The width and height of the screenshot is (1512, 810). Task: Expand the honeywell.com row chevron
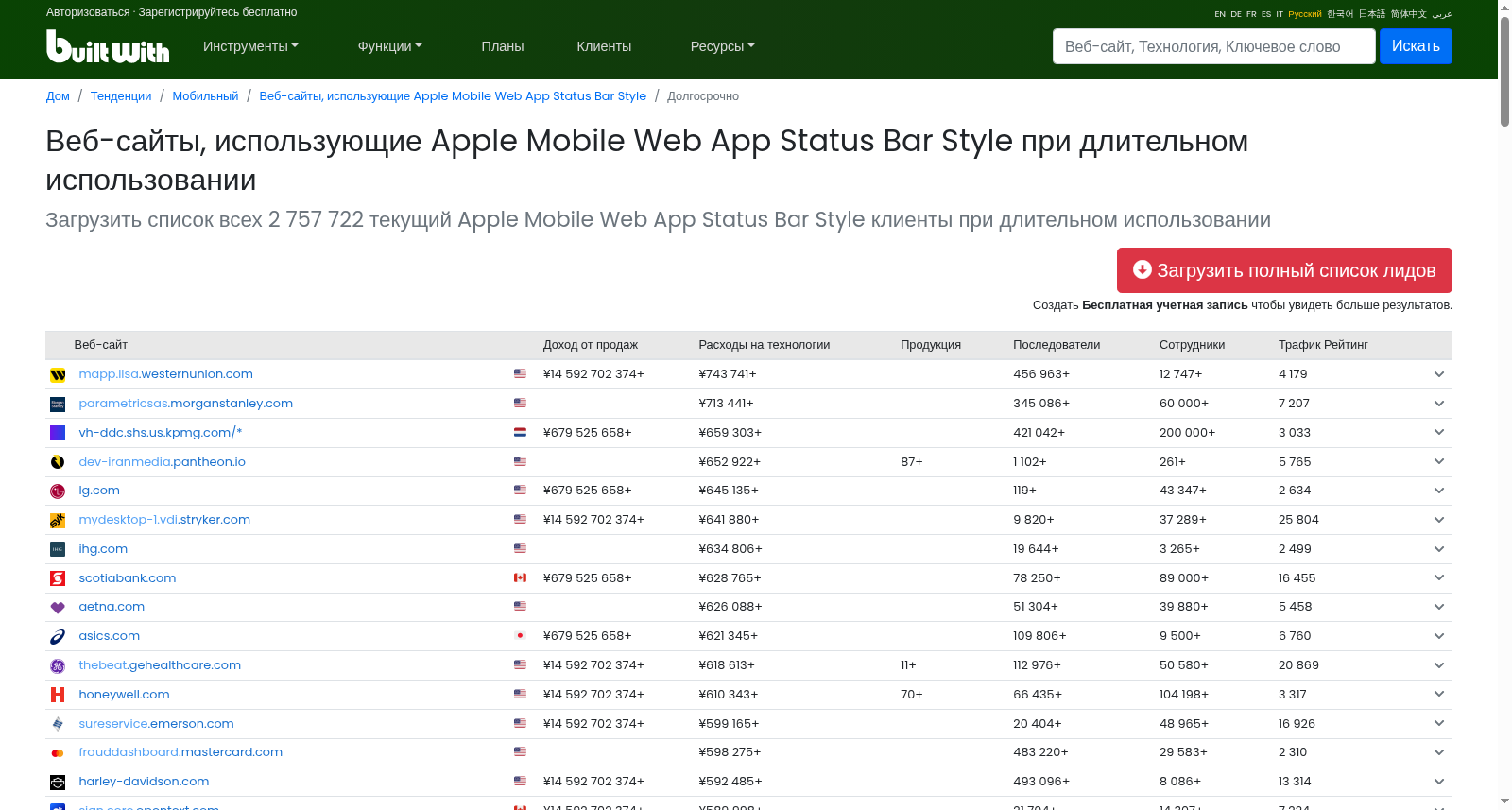click(1439, 694)
